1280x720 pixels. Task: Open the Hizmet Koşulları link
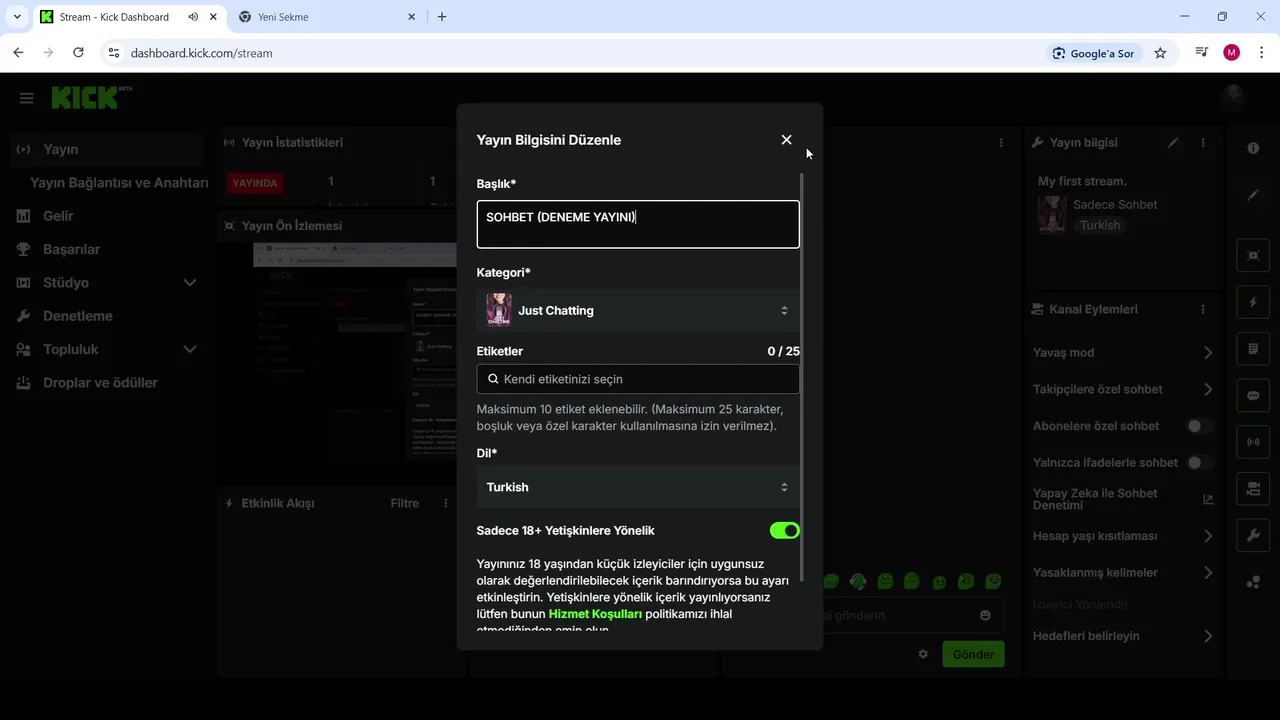pyautogui.click(x=595, y=614)
